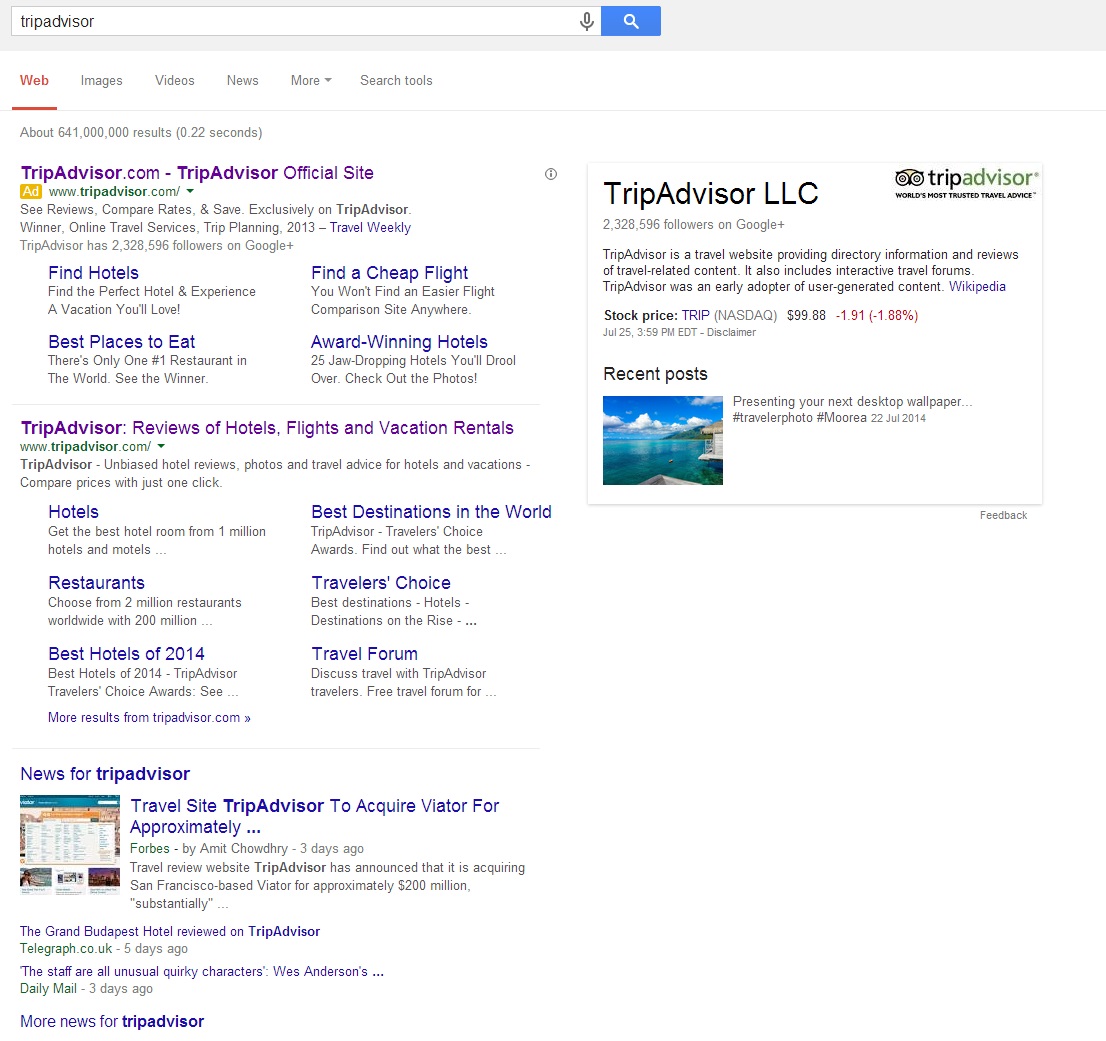The height and width of the screenshot is (1041, 1106).
Task: Open News for tripadvisor heading
Action: coord(105,774)
